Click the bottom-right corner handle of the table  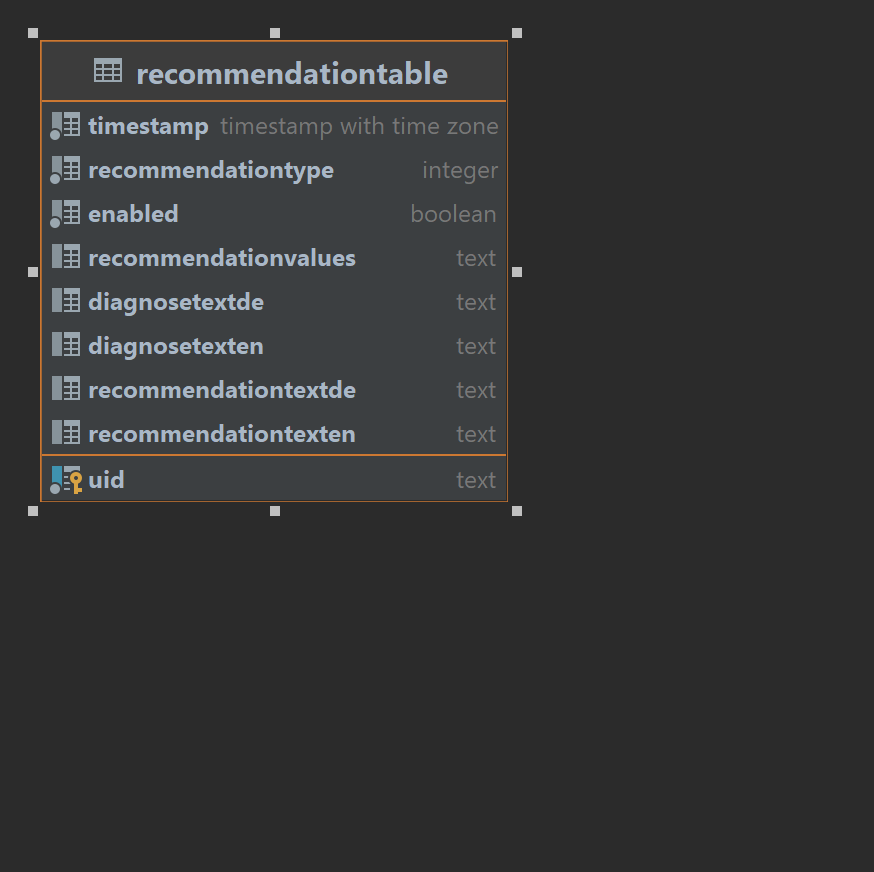tap(516, 510)
